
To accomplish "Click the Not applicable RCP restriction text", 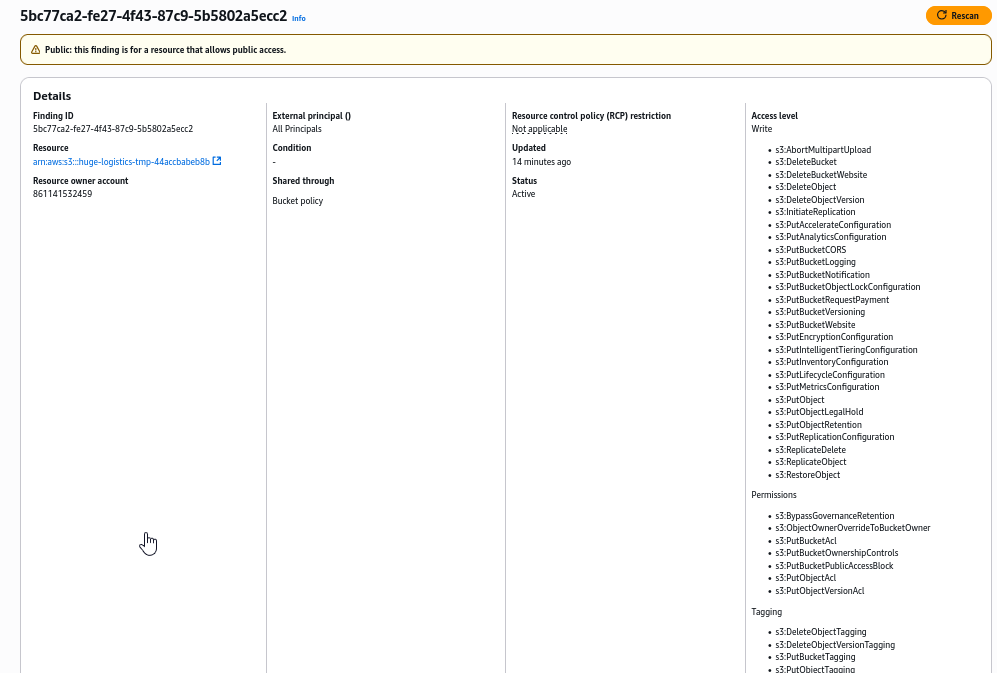I will coord(539,129).
